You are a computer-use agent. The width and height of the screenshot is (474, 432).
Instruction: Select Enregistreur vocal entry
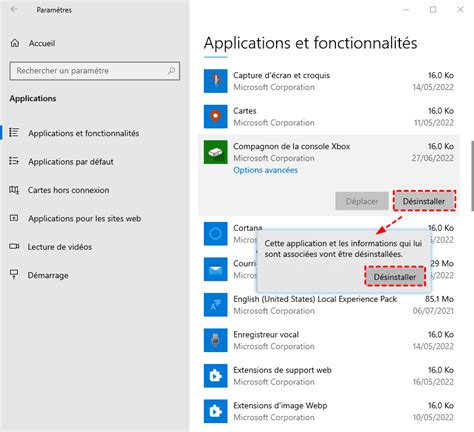point(266,334)
